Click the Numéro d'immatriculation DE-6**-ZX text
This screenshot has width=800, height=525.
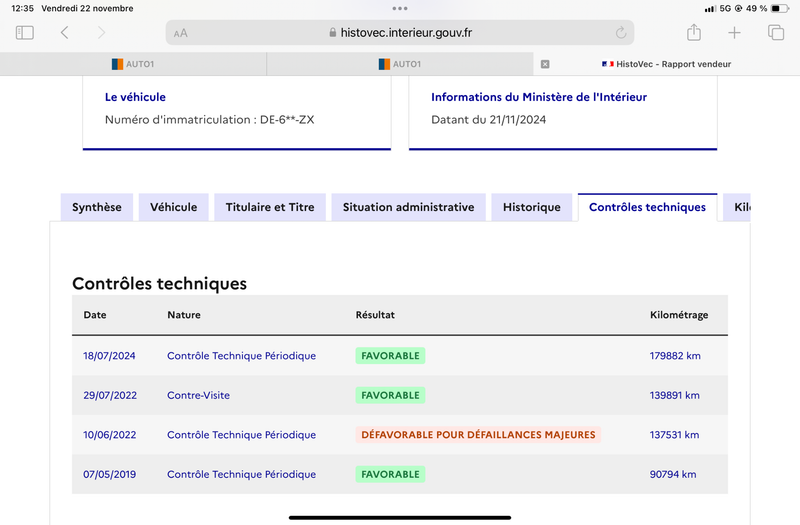pyautogui.click(x=210, y=120)
